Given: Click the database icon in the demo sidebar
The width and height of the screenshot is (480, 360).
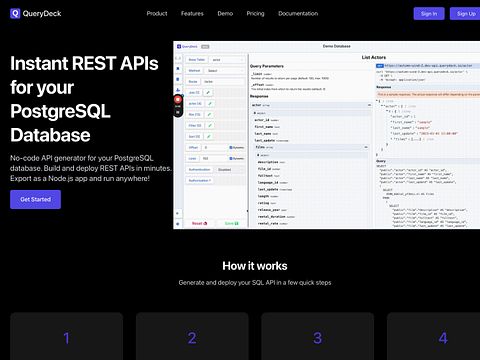Looking at the screenshot, I should point(178,79).
